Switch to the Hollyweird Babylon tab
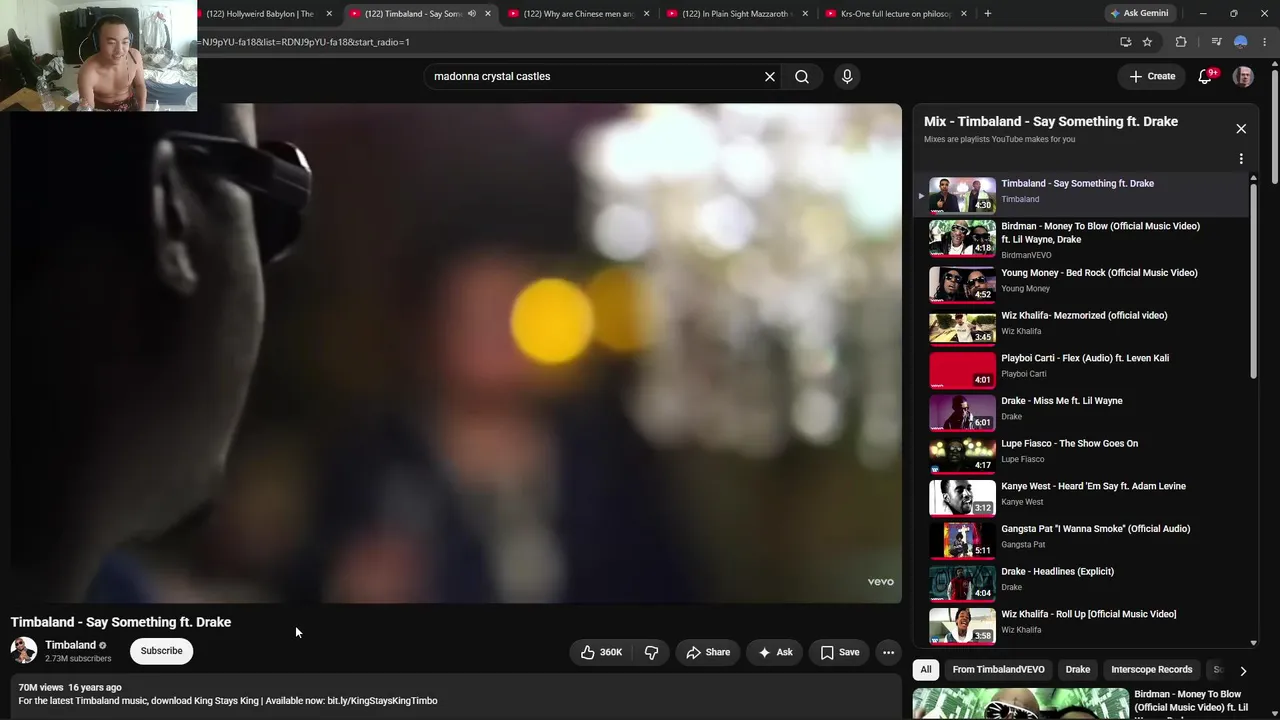1280x720 pixels. point(262,14)
